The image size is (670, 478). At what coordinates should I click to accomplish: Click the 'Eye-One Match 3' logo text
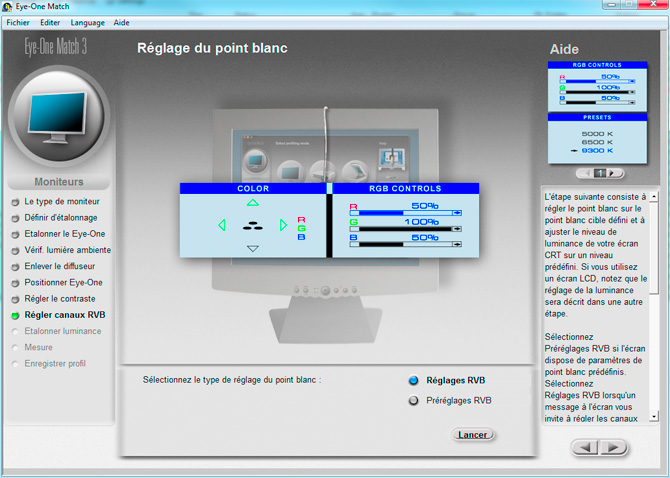point(56,47)
